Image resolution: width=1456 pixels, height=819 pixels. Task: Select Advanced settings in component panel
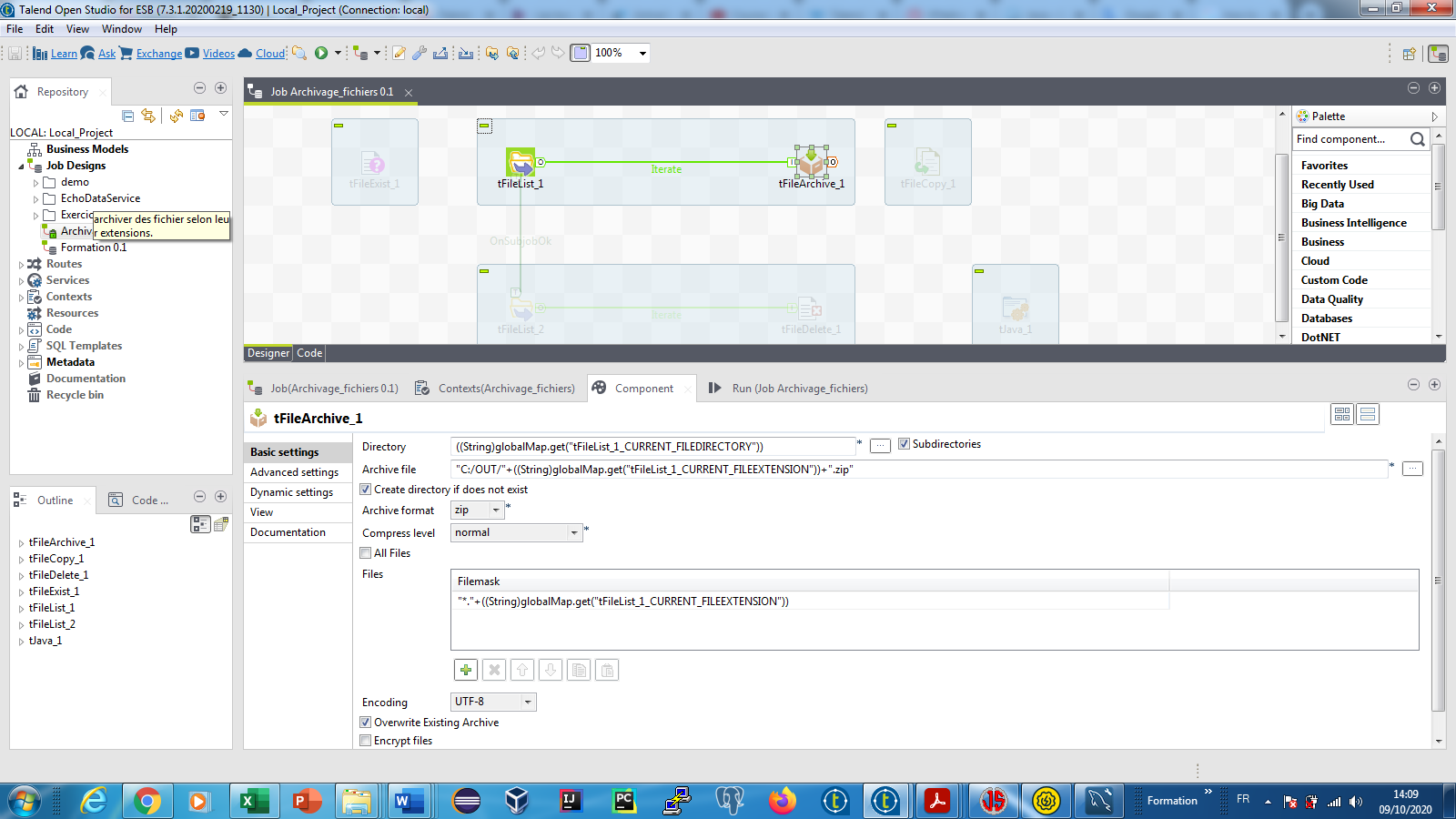click(294, 472)
